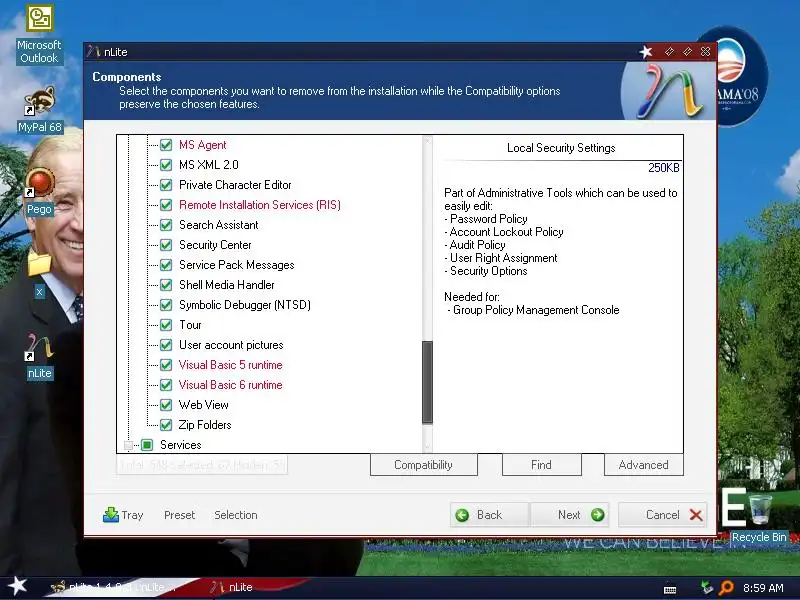The width and height of the screenshot is (800, 600).
Task: Click the Find button
Action: click(541, 465)
